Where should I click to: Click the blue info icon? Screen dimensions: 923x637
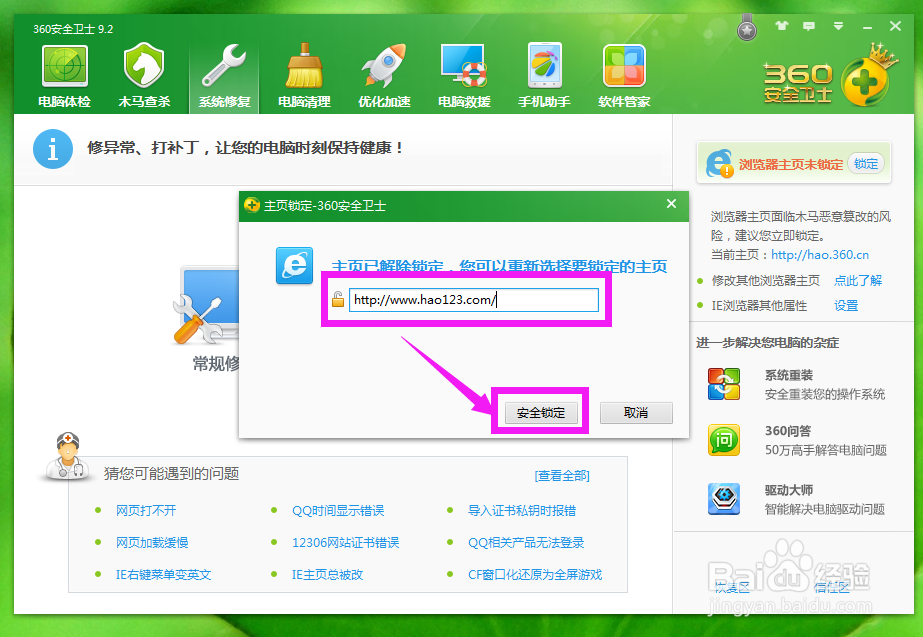click(x=53, y=149)
